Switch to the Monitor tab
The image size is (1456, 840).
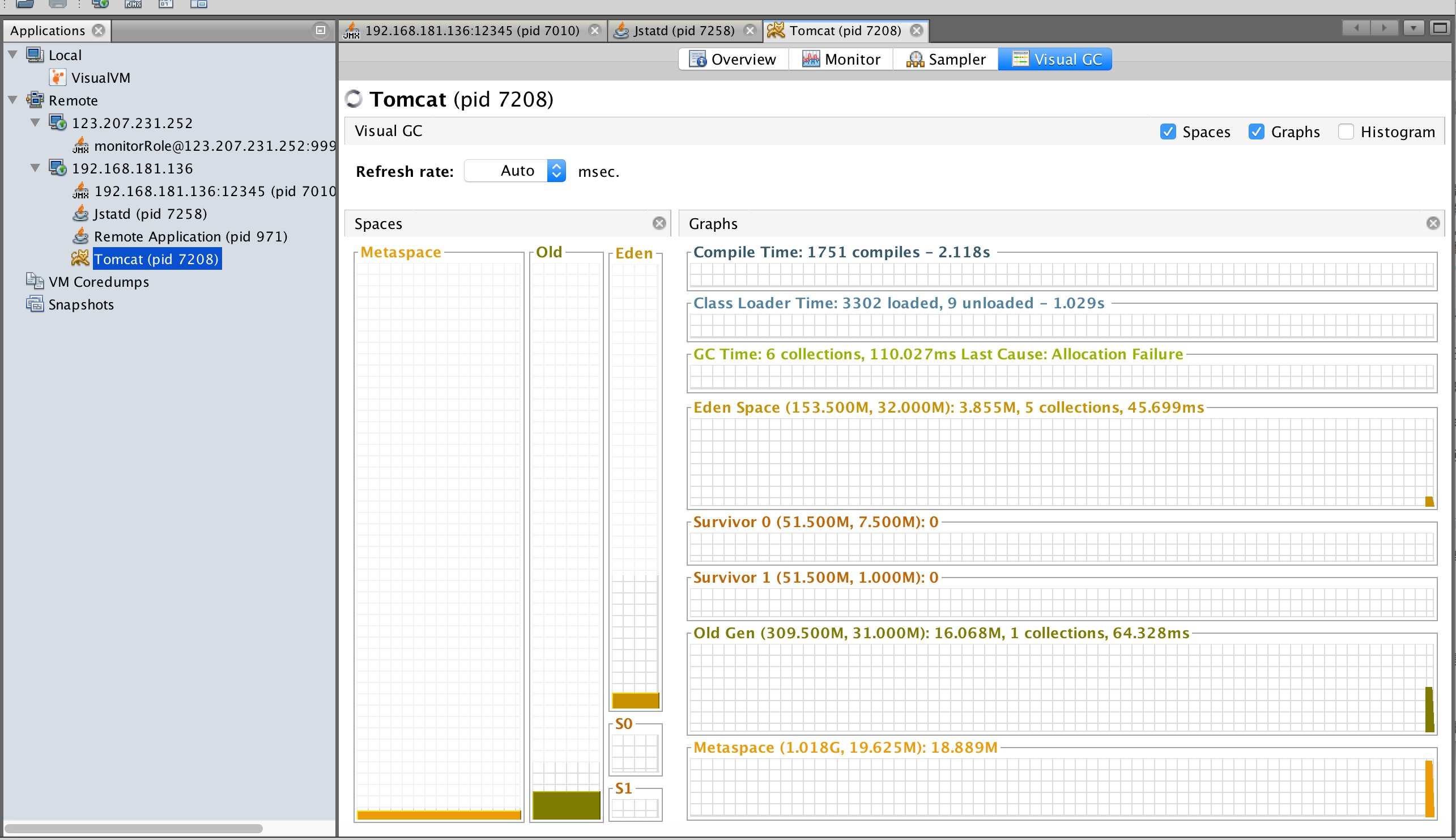pos(841,59)
